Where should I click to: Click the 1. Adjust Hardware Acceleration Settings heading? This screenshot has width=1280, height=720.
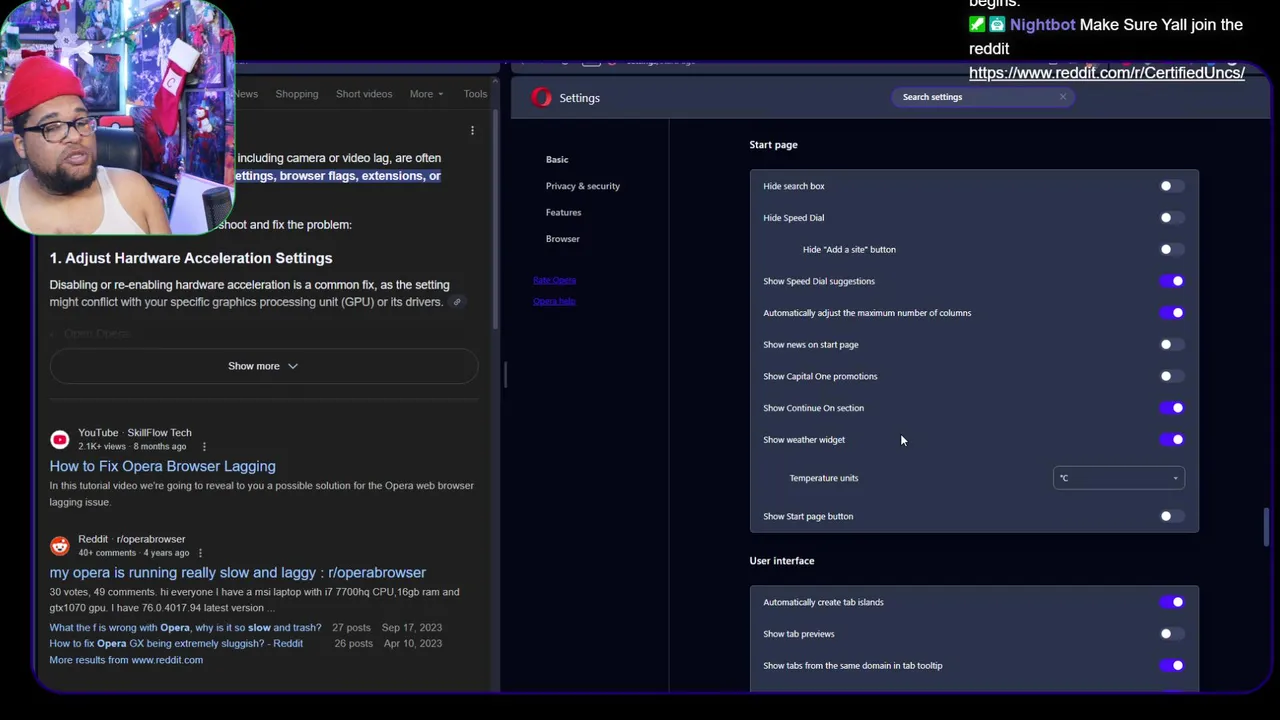191,258
